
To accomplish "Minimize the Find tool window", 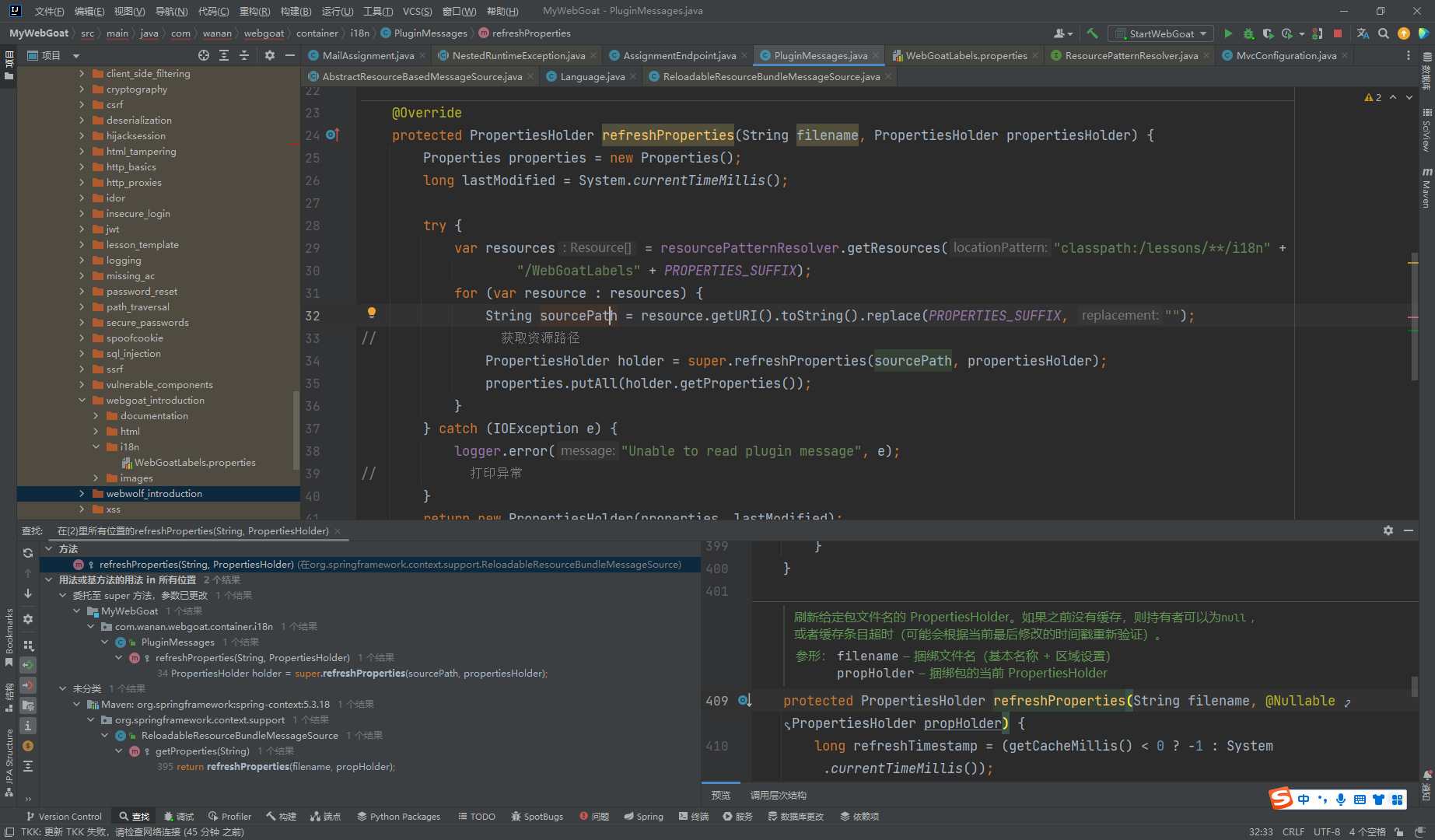I will pyautogui.click(x=1409, y=530).
